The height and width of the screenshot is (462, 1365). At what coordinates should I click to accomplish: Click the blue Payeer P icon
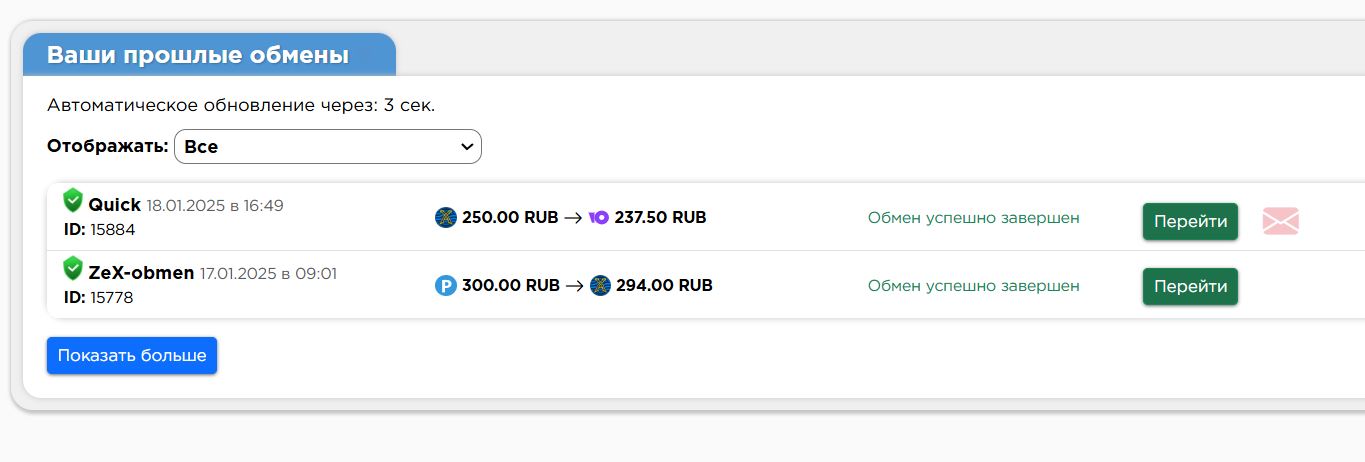coord(445,286)
